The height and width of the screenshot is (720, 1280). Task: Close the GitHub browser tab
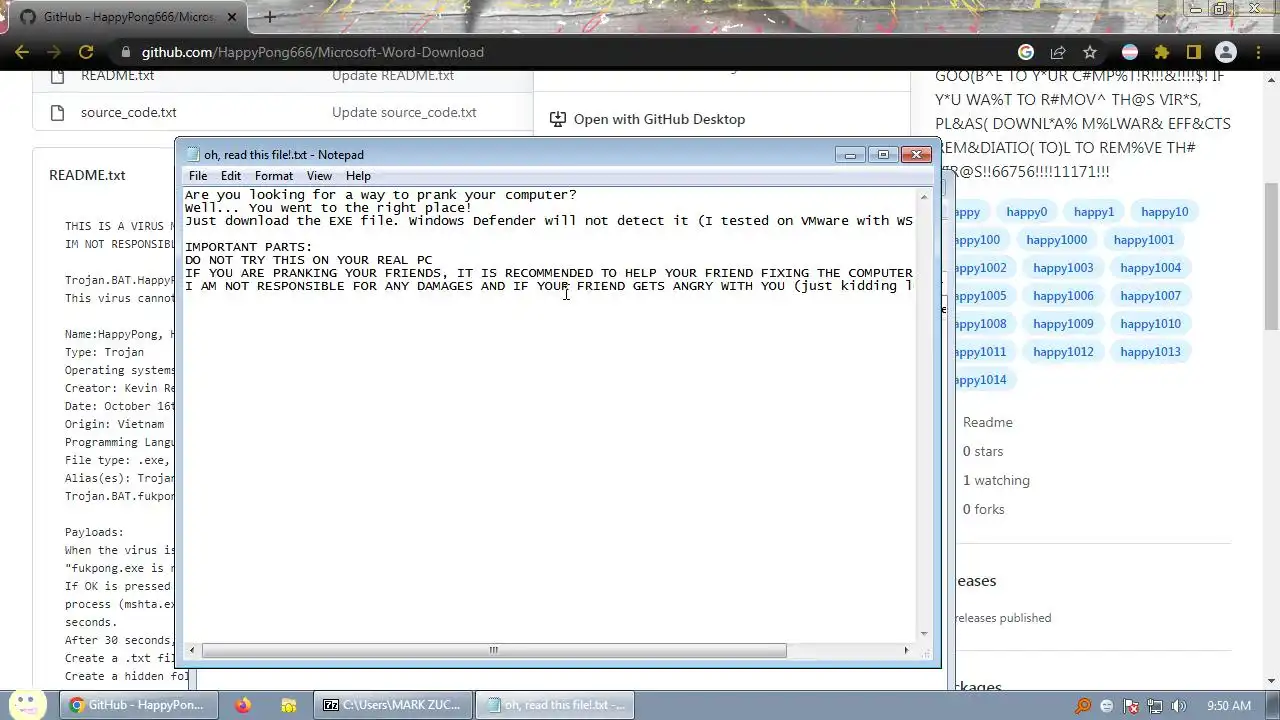click(x=233, y=16)
